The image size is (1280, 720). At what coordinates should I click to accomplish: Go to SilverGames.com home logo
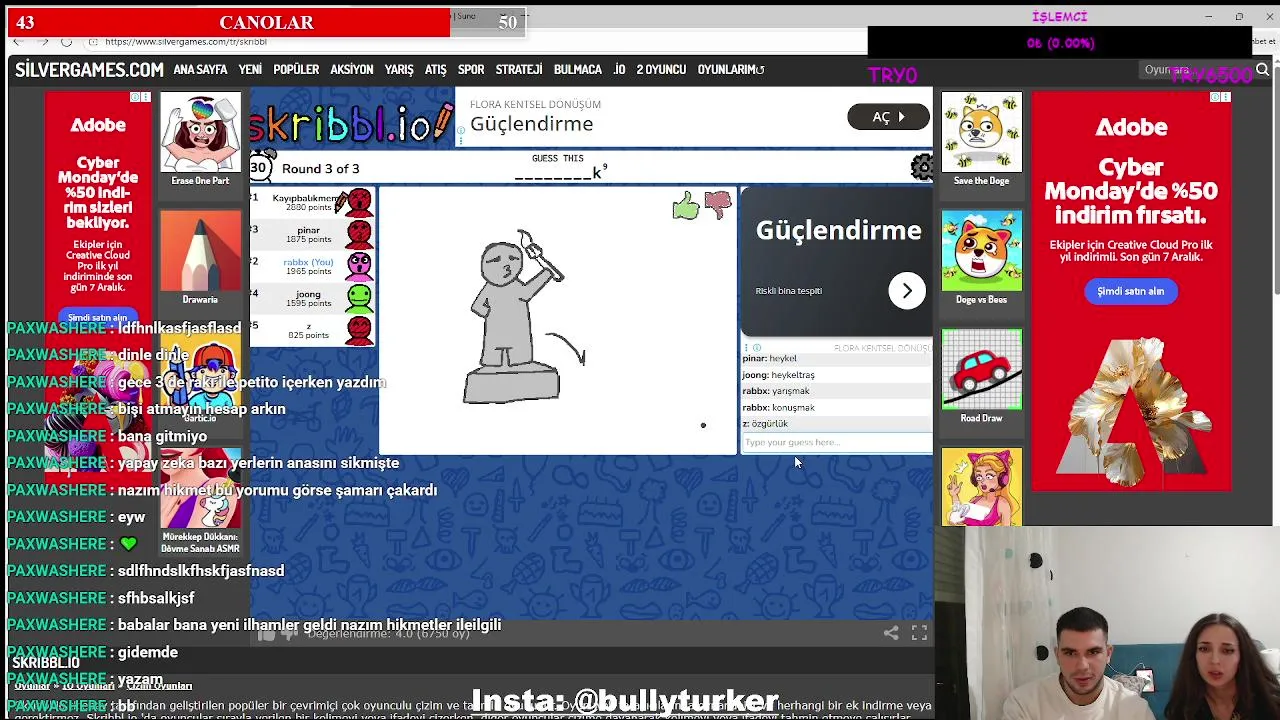[x=89, y=69]
